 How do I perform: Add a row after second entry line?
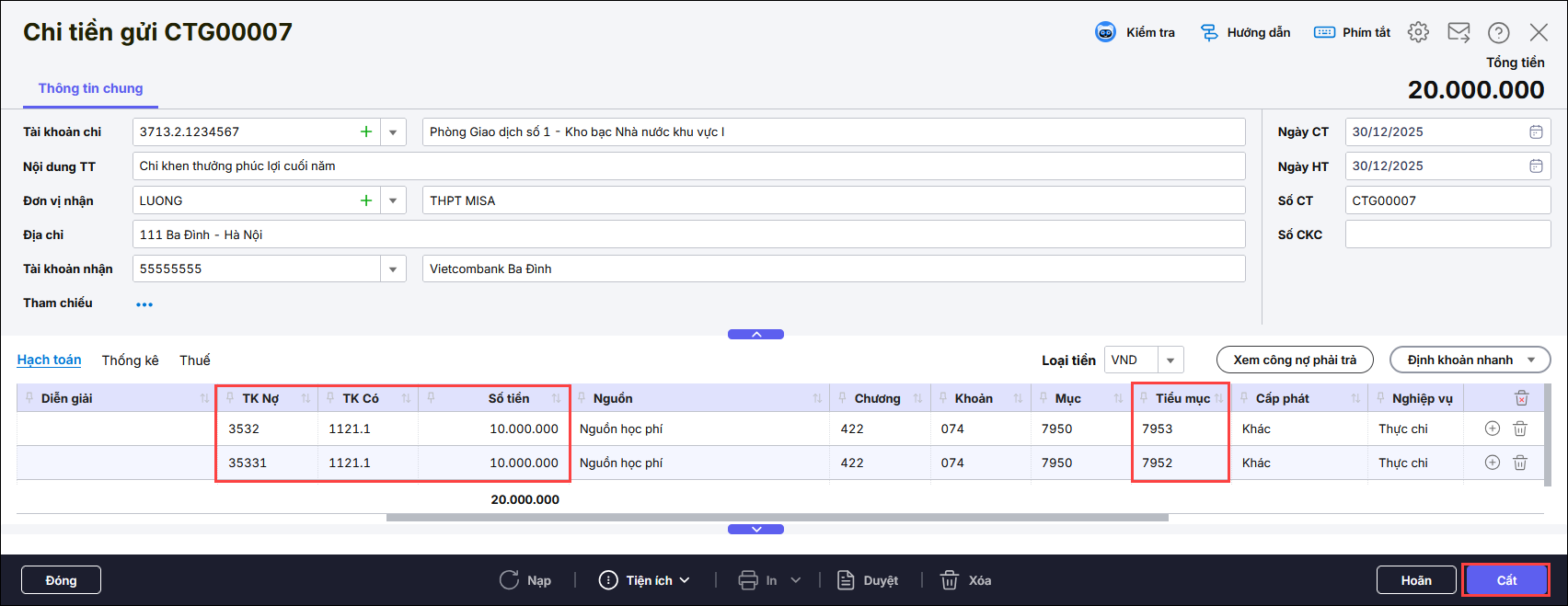pos(1493,463)
